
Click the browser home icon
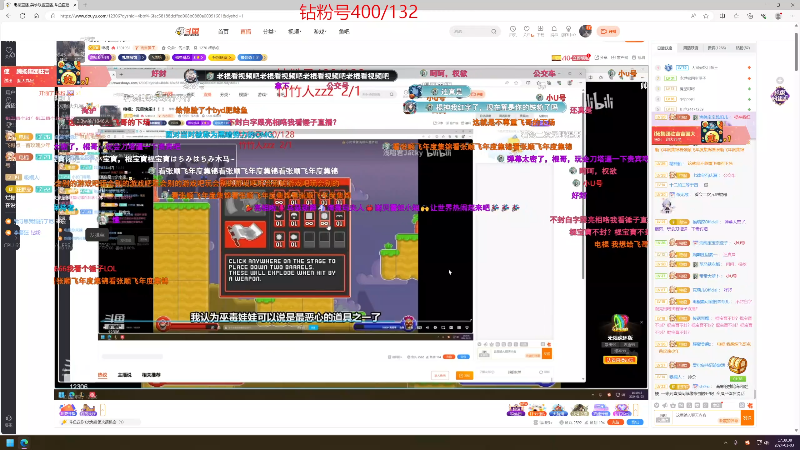pyautogui.click(x=36, y=16)
